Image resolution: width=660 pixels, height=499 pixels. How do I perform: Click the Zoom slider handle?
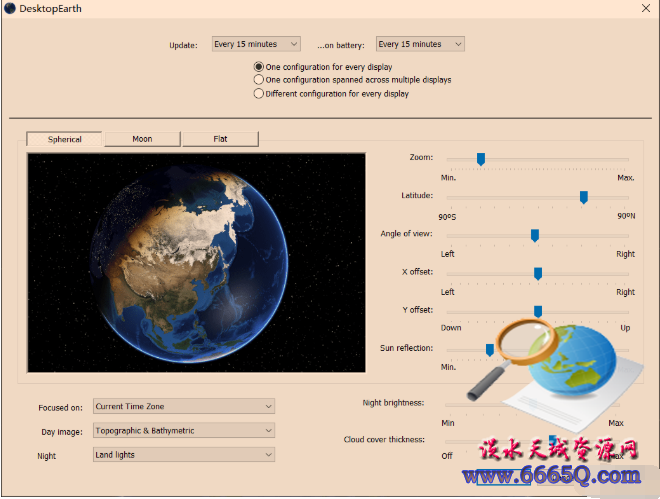[x=481, y=159]
